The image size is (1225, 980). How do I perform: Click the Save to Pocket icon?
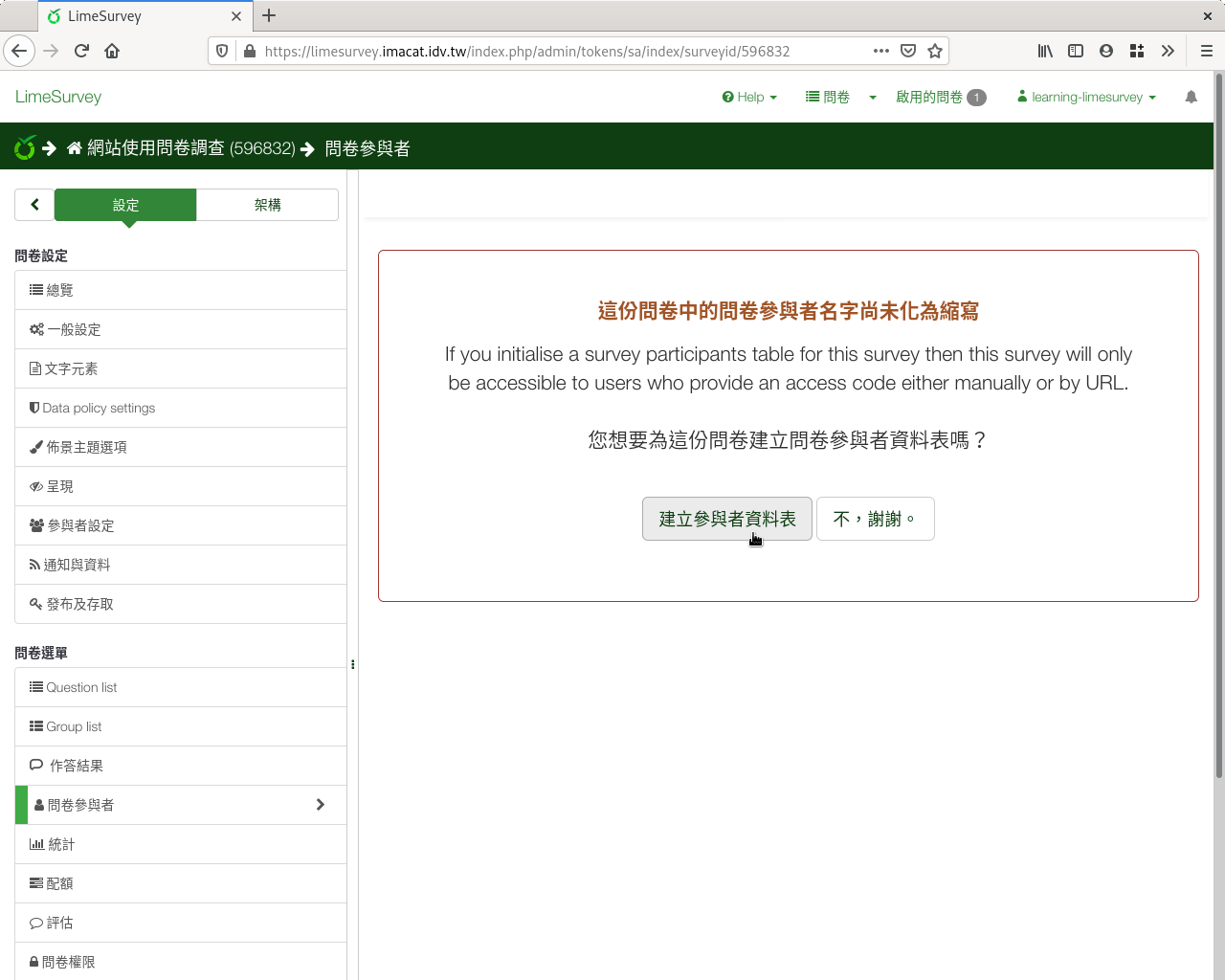(908, 51)
